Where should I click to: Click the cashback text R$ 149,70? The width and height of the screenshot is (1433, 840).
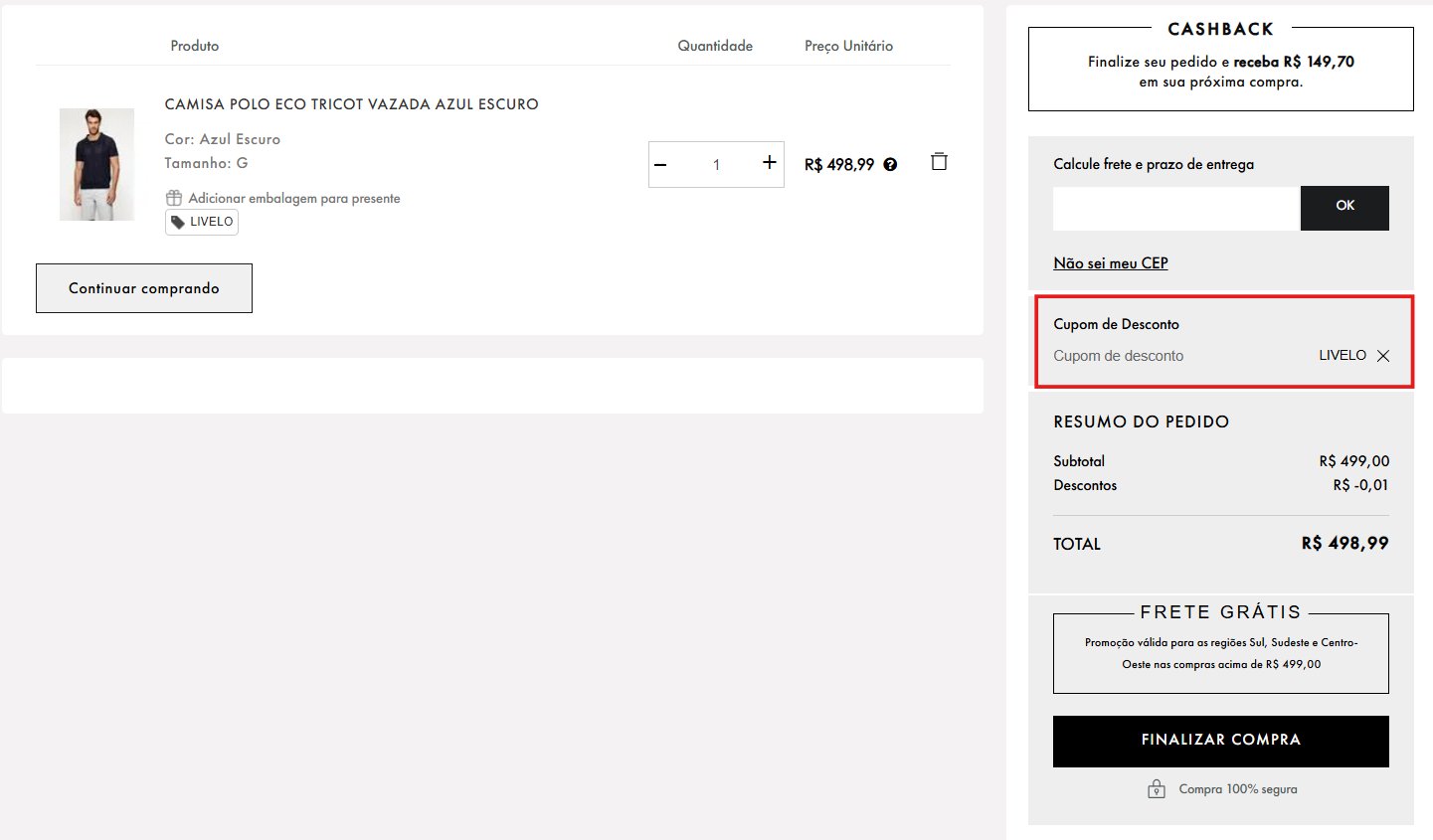tap(1319, 62)
